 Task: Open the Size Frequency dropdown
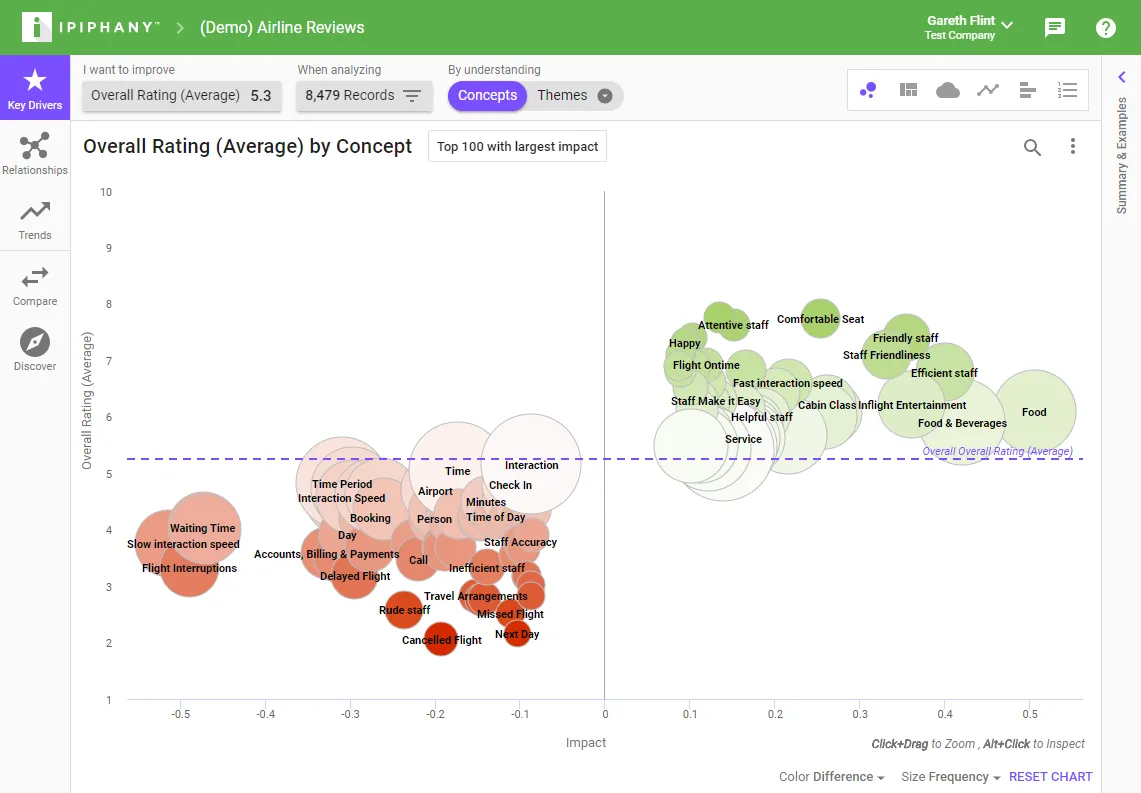tap(950, 776)
